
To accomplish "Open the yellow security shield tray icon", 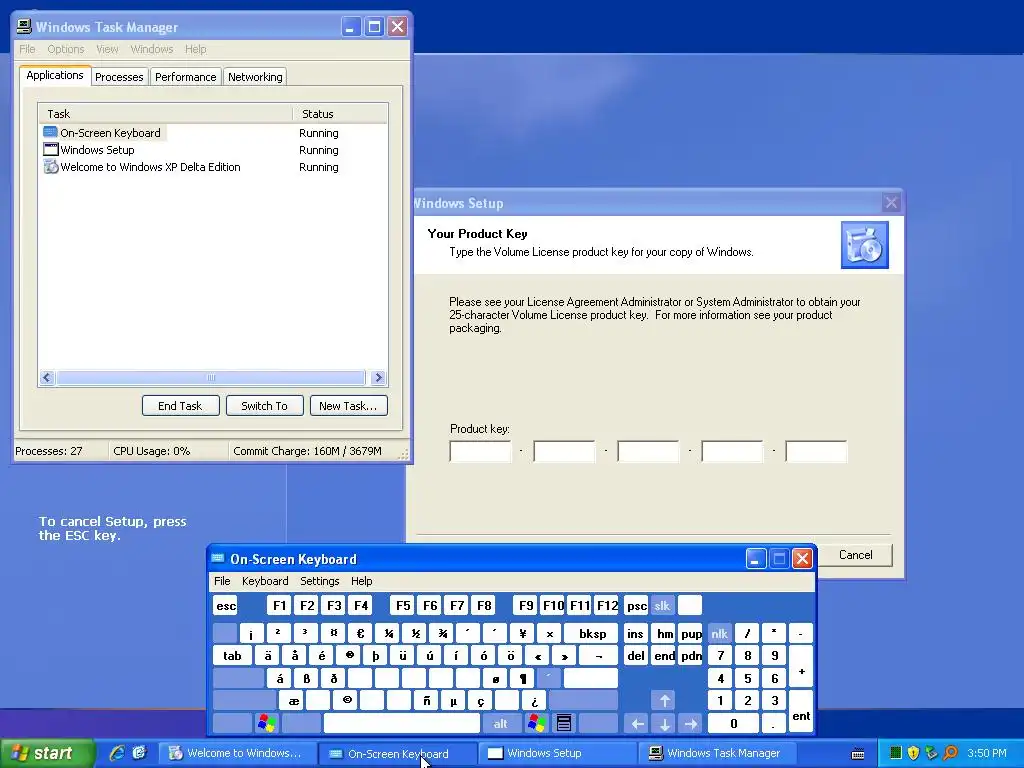I will pyautogui.click(x=914, y=753).
